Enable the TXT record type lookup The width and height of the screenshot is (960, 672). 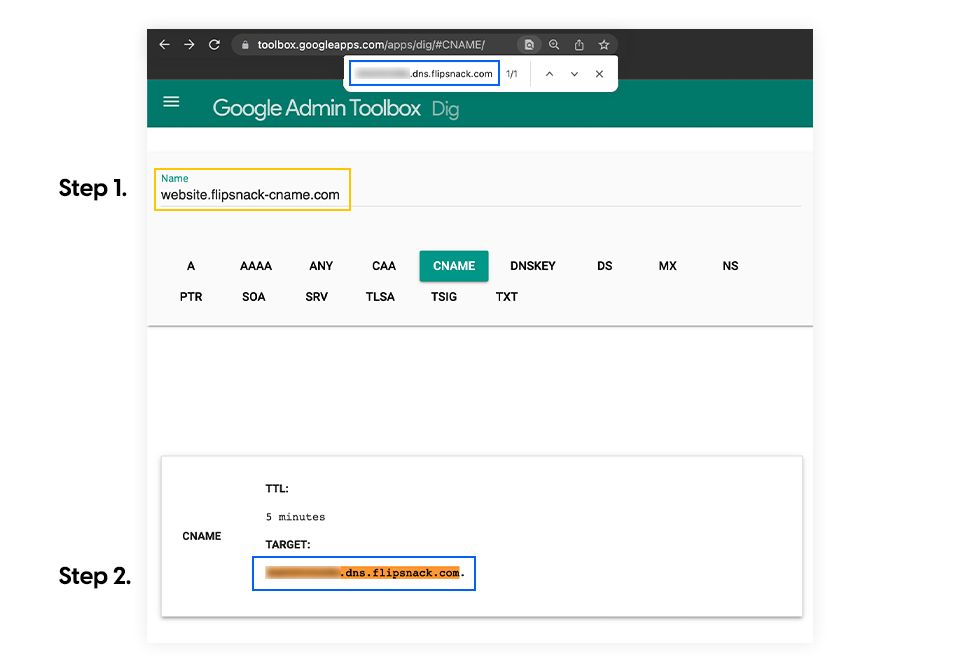(506, 296)
